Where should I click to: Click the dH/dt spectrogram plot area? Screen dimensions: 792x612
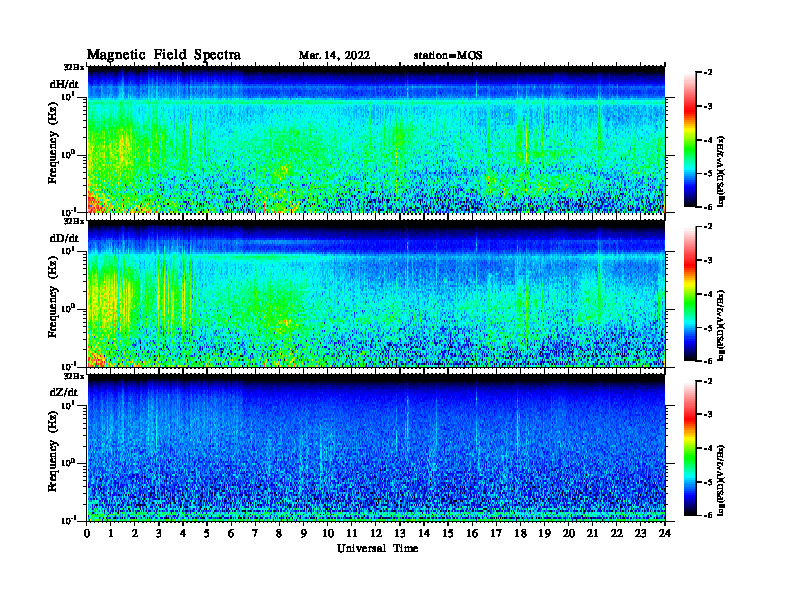coord(376,139)
